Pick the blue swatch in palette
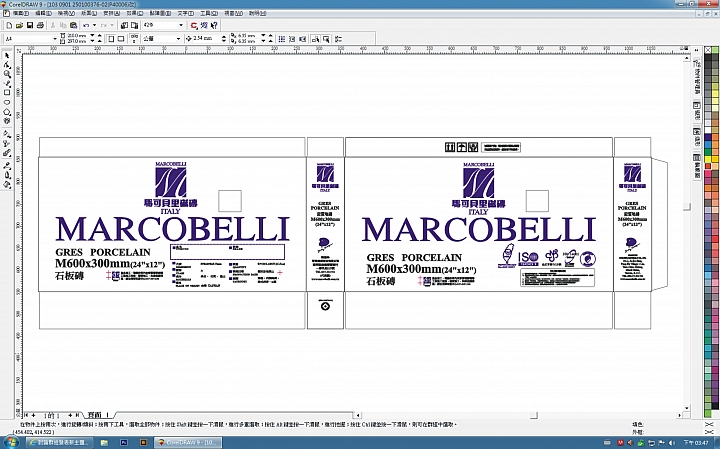Image resolution: width=720 pixels, height=449 pixels. click(x=708, y=145)
